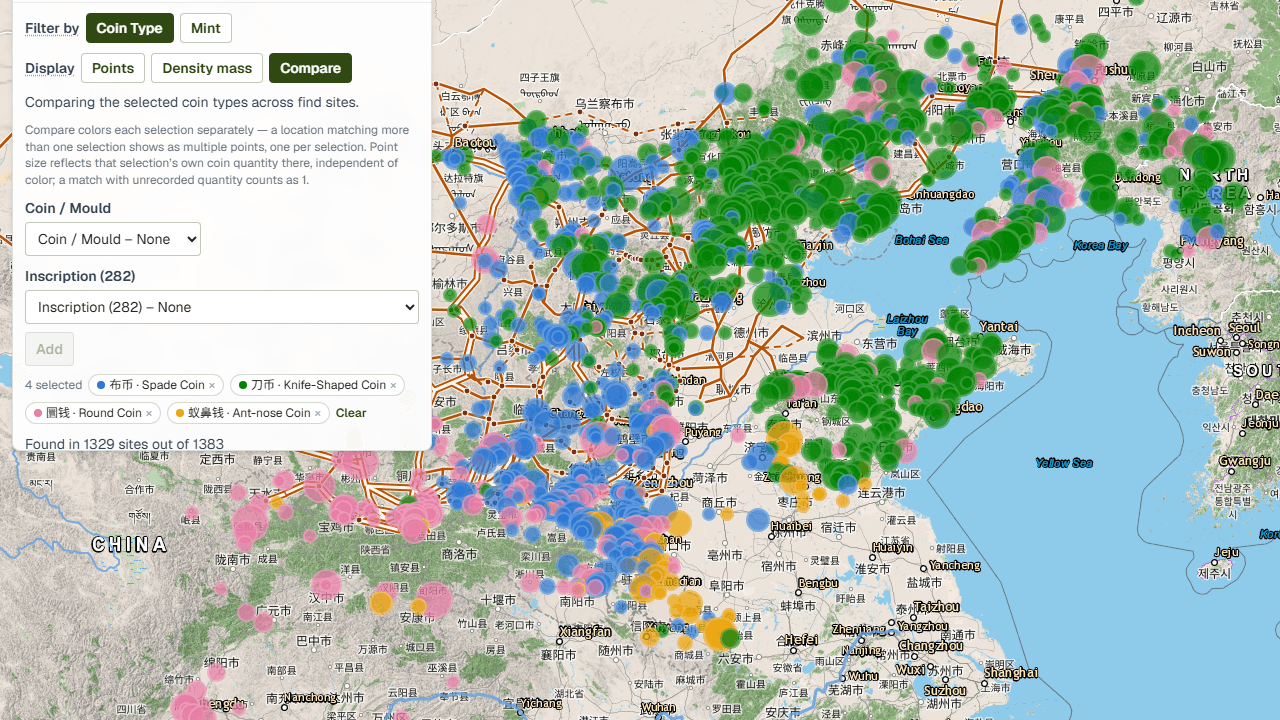
Task: Open the Coin / Mould dropdown
Action: coord(113,239)
